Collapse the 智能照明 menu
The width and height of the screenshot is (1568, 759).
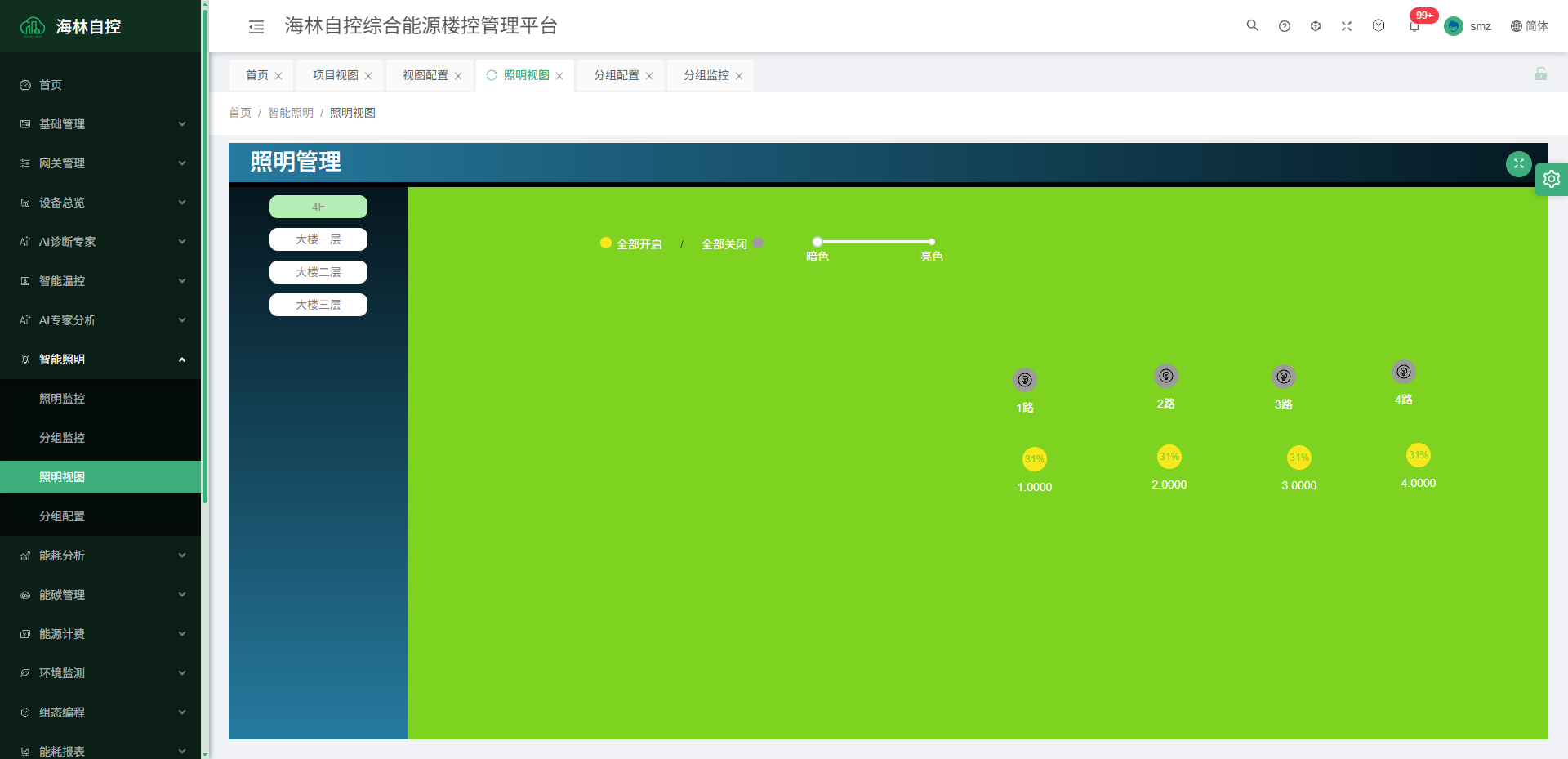[x=100, y=359]
